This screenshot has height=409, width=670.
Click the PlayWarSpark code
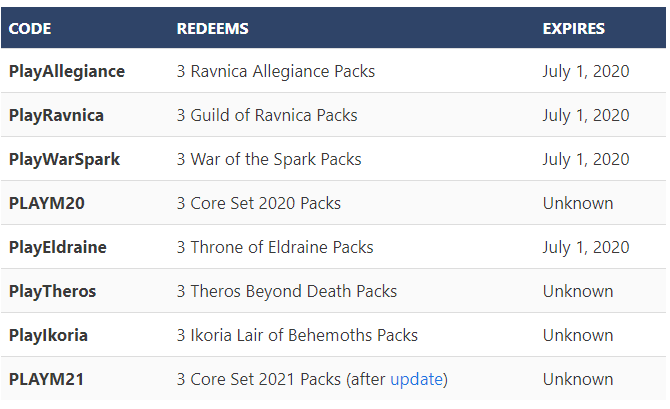click(x=64, y=159)
